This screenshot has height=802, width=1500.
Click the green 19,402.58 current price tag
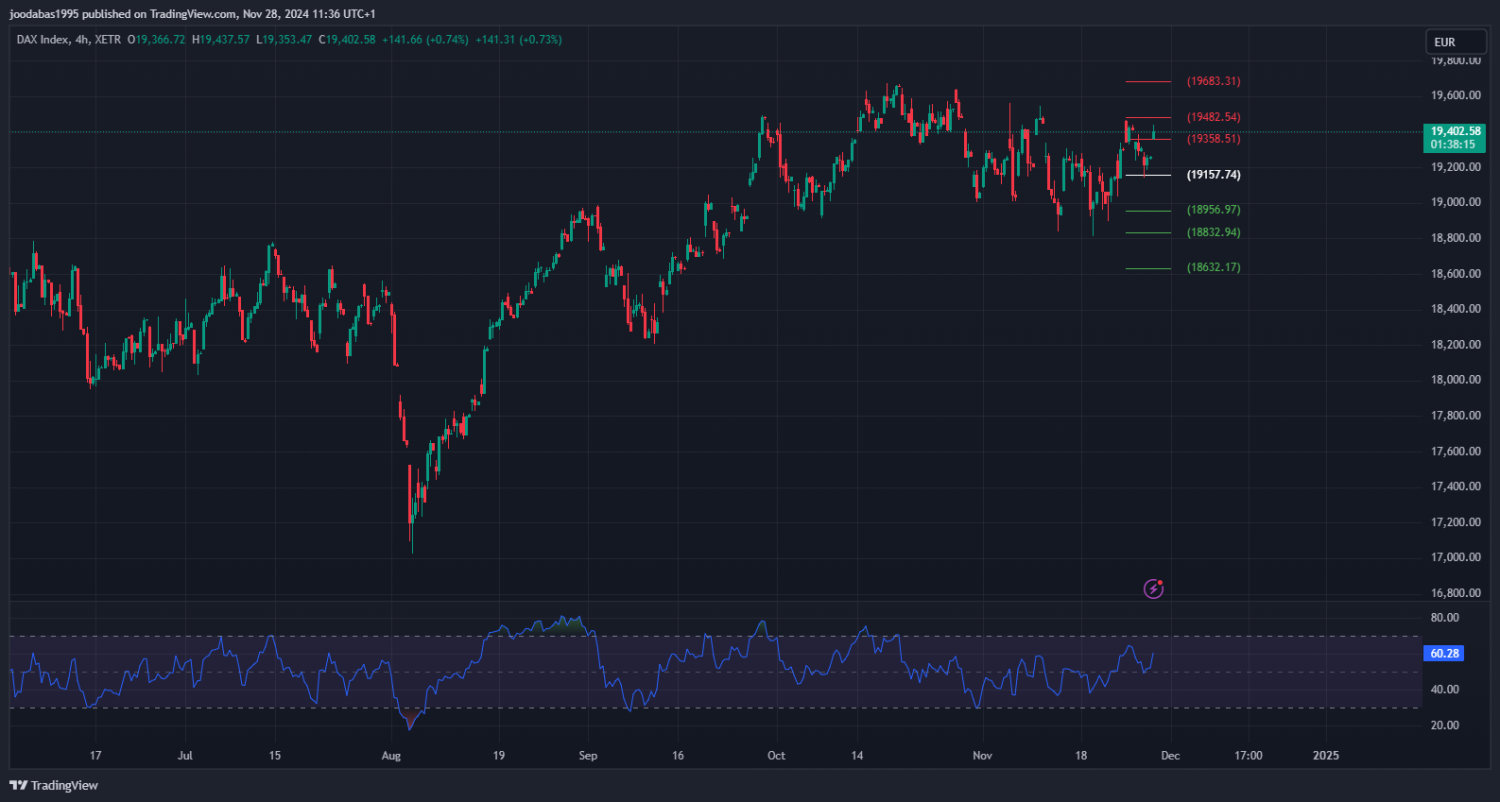click(x=1455, y=131)
